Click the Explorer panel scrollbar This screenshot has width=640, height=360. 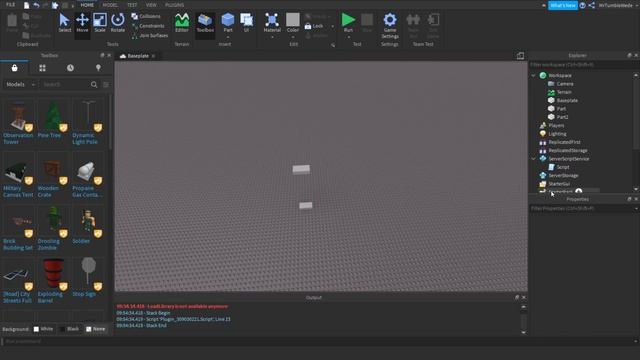coord(636,114)
